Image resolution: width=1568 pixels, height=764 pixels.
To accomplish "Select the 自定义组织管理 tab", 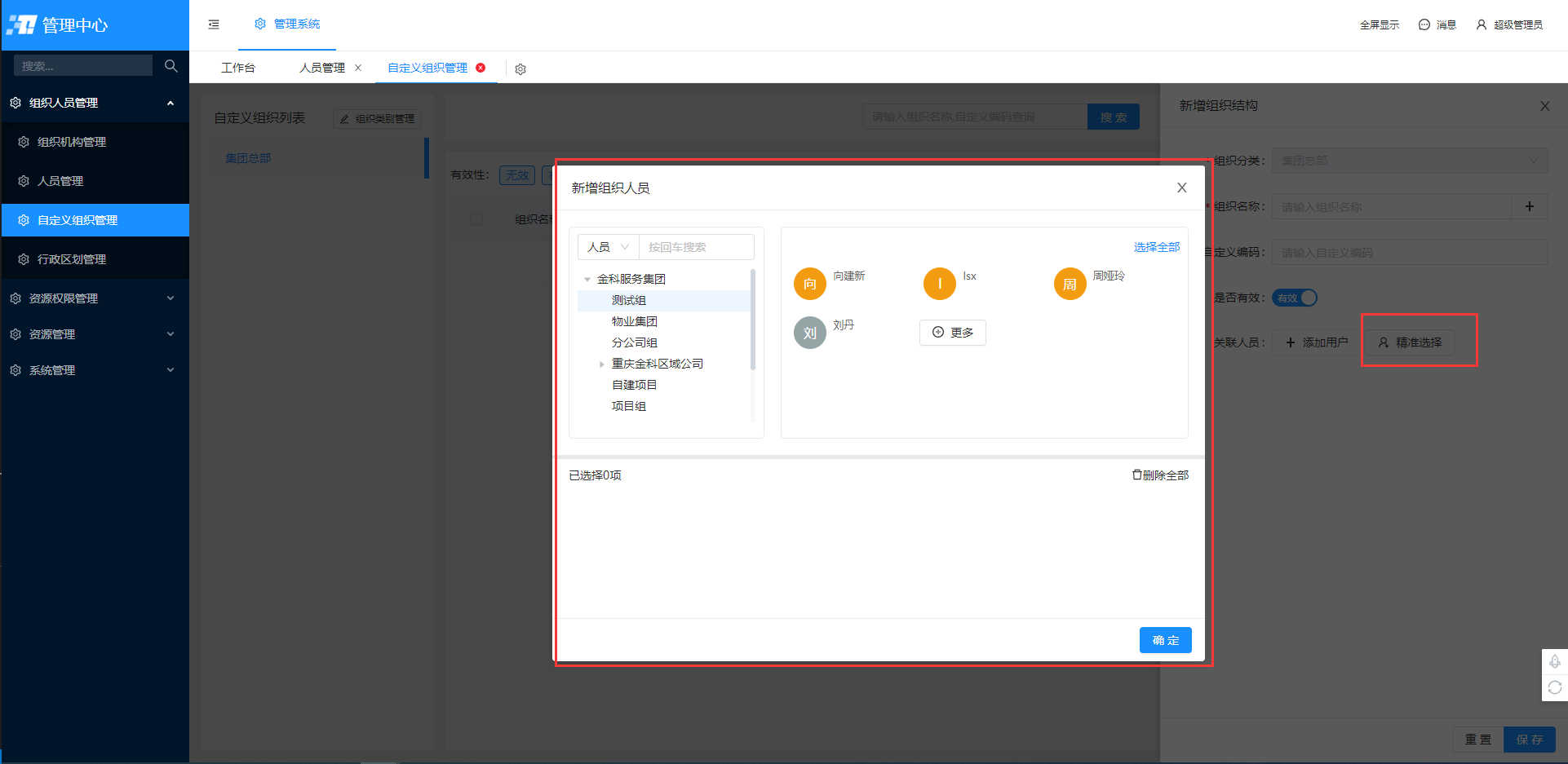I will 427,68.
